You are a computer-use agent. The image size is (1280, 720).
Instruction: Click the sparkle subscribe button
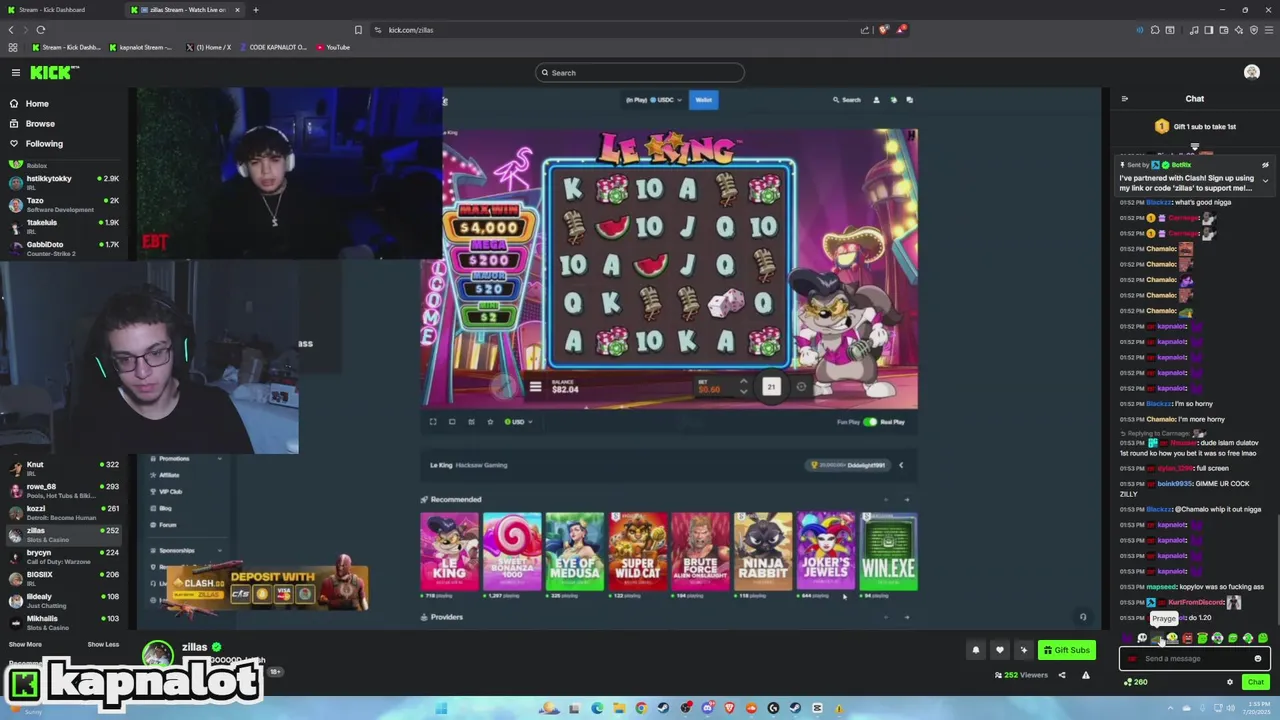[1023, 650]
